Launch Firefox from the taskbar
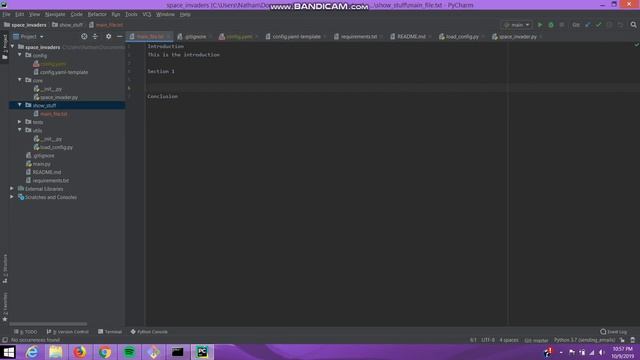The height and width of the screenshot is (360, 640). [x=80, y=352]
